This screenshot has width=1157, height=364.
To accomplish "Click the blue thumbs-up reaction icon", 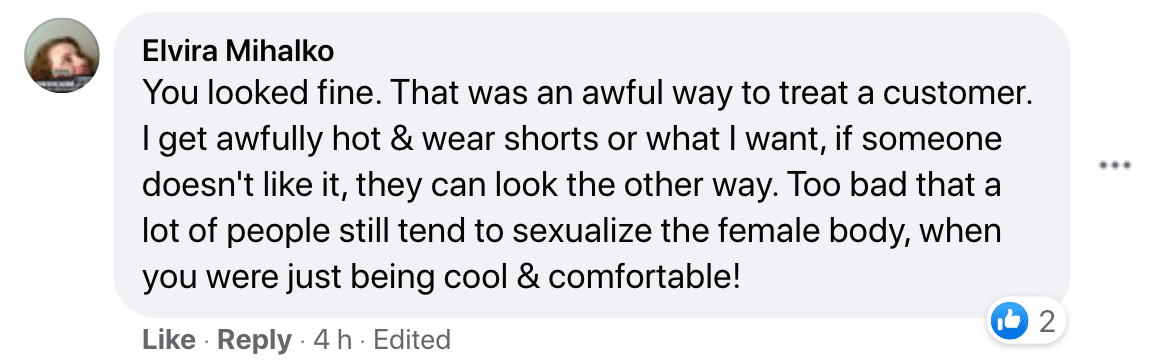I will [x=1009, y=321].
